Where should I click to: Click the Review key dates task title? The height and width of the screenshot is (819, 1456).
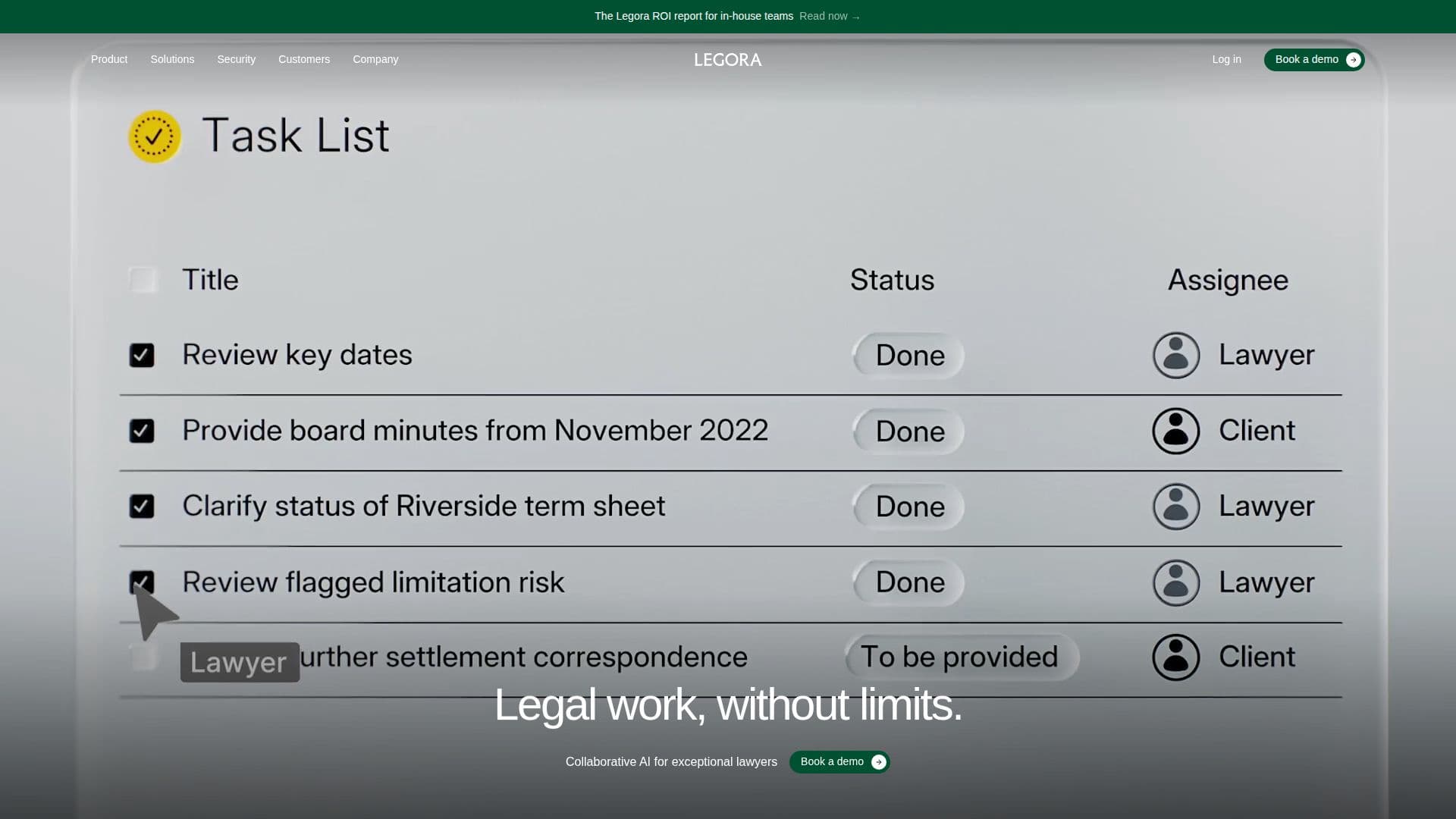297,355
